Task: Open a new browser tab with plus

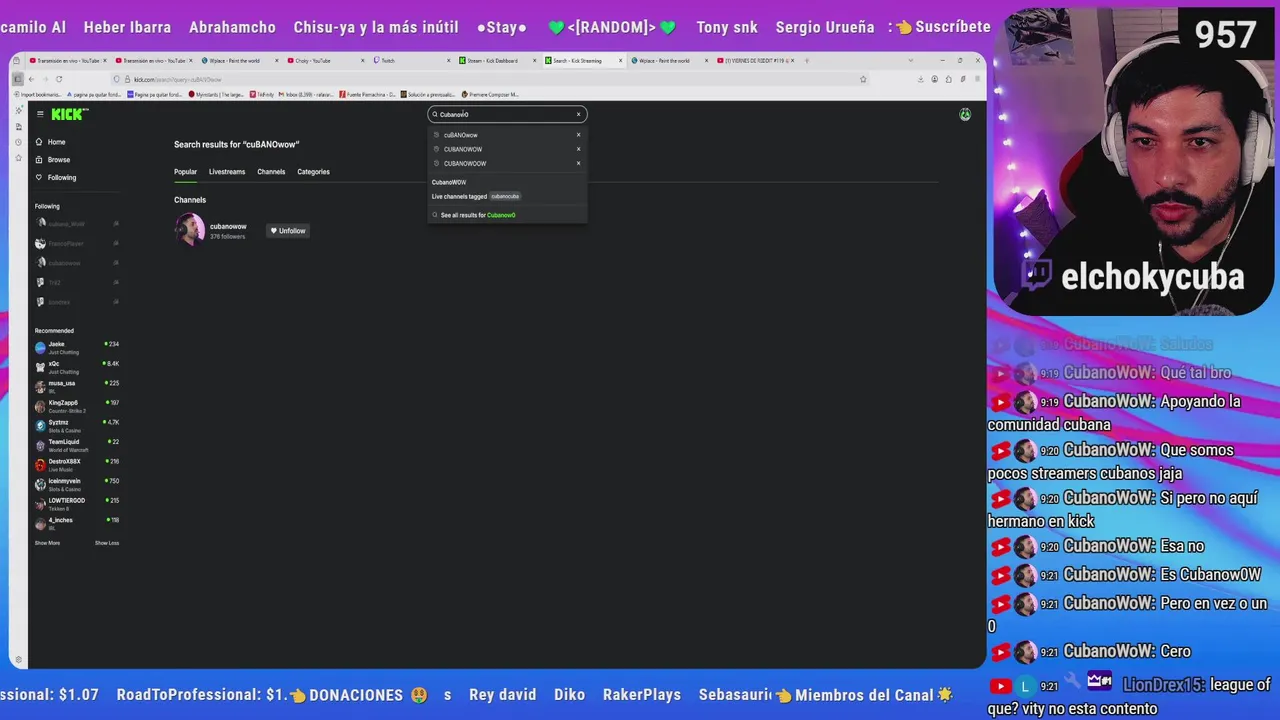Action: [x=807, y=60]
